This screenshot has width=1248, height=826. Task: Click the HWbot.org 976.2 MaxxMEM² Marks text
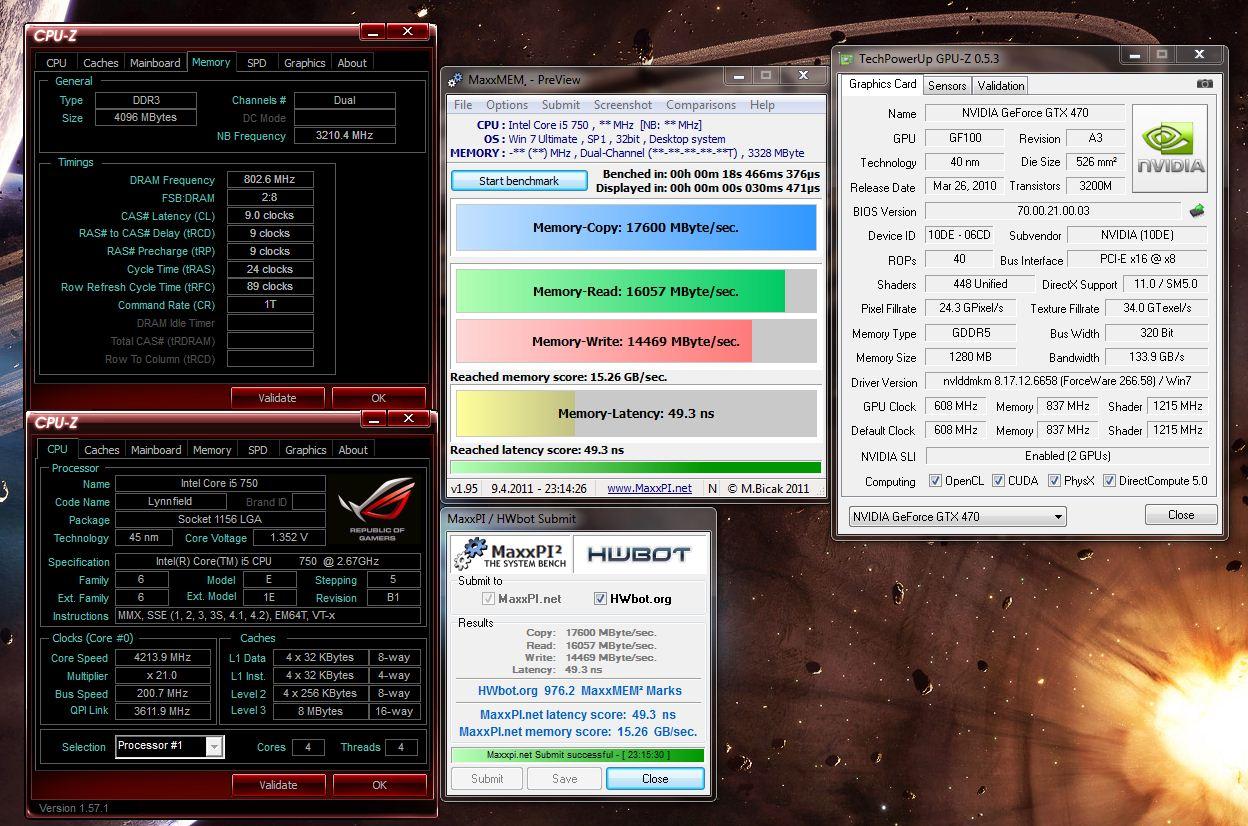point(580,691)
